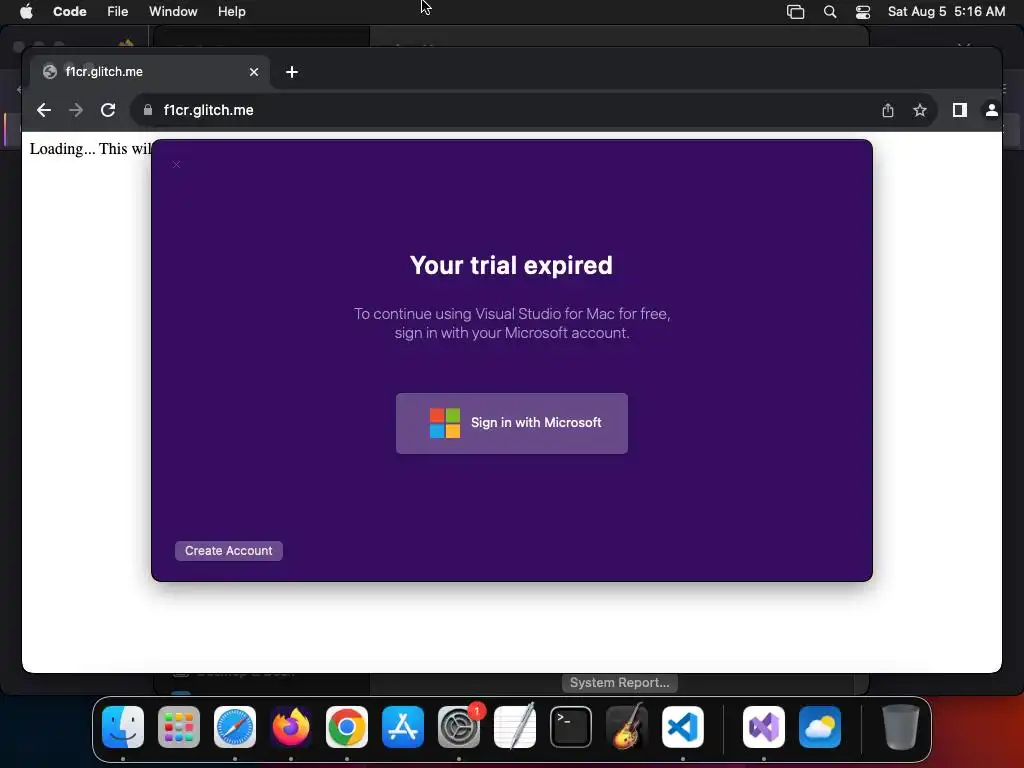
Task: Open the Help menu
Action: click(x=231, y=11)
